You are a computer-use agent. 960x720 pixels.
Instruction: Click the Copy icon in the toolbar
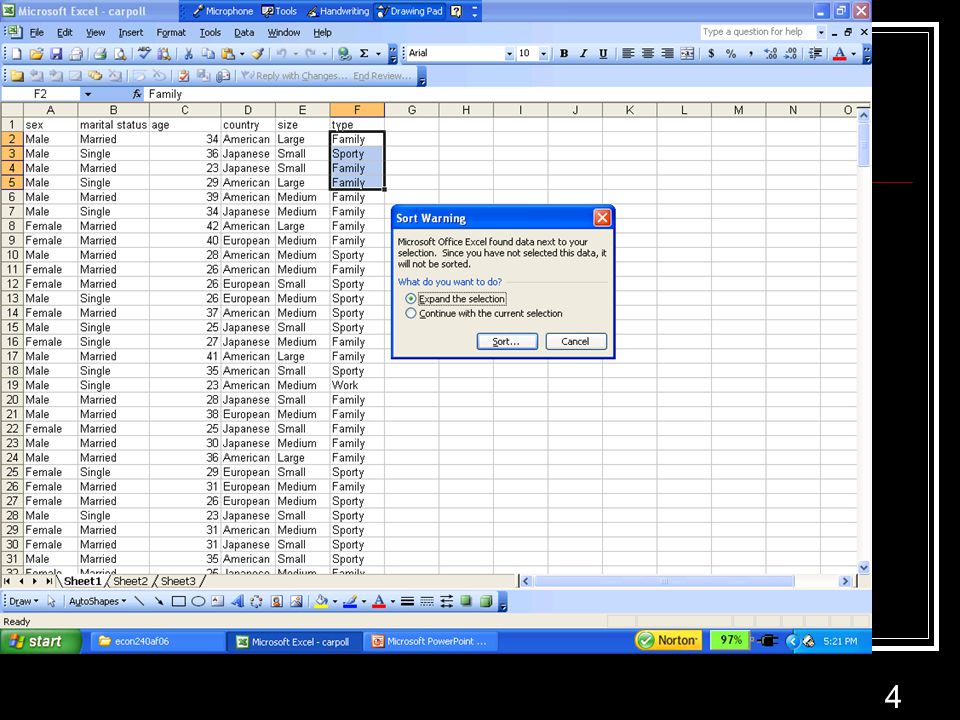[x=208, y=54]
